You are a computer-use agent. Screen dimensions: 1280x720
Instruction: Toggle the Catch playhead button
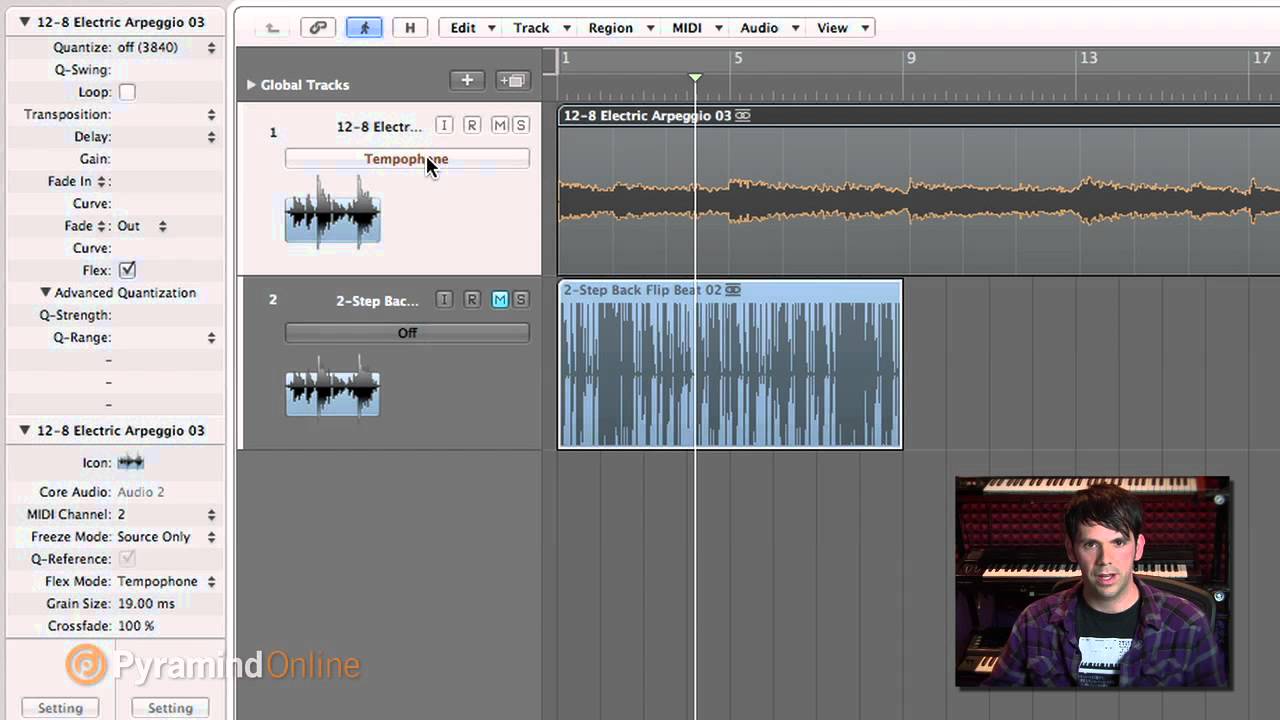click(x=365, y=28)
